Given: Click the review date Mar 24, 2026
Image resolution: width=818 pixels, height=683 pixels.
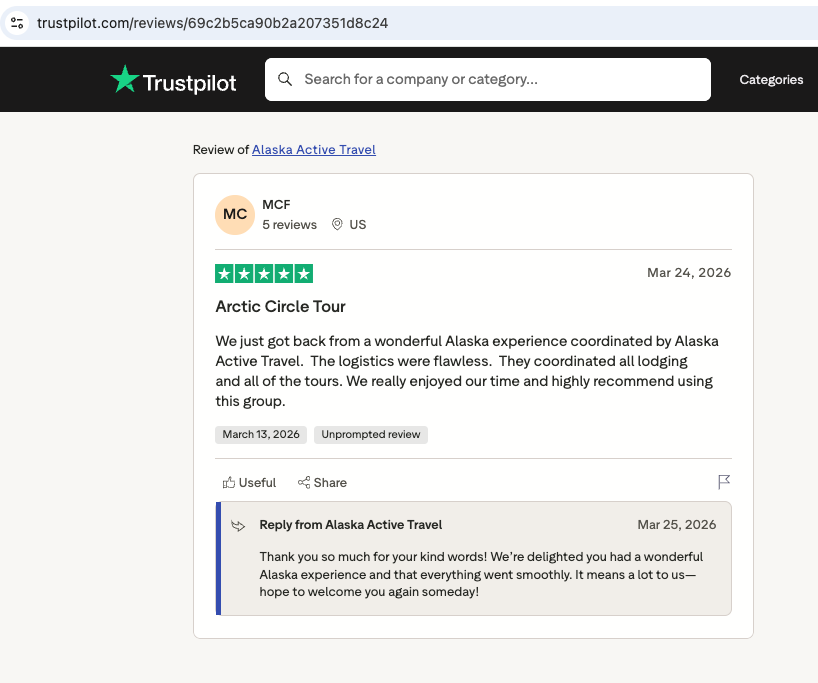Looking at the screenshot, I should tap(689, 273).
